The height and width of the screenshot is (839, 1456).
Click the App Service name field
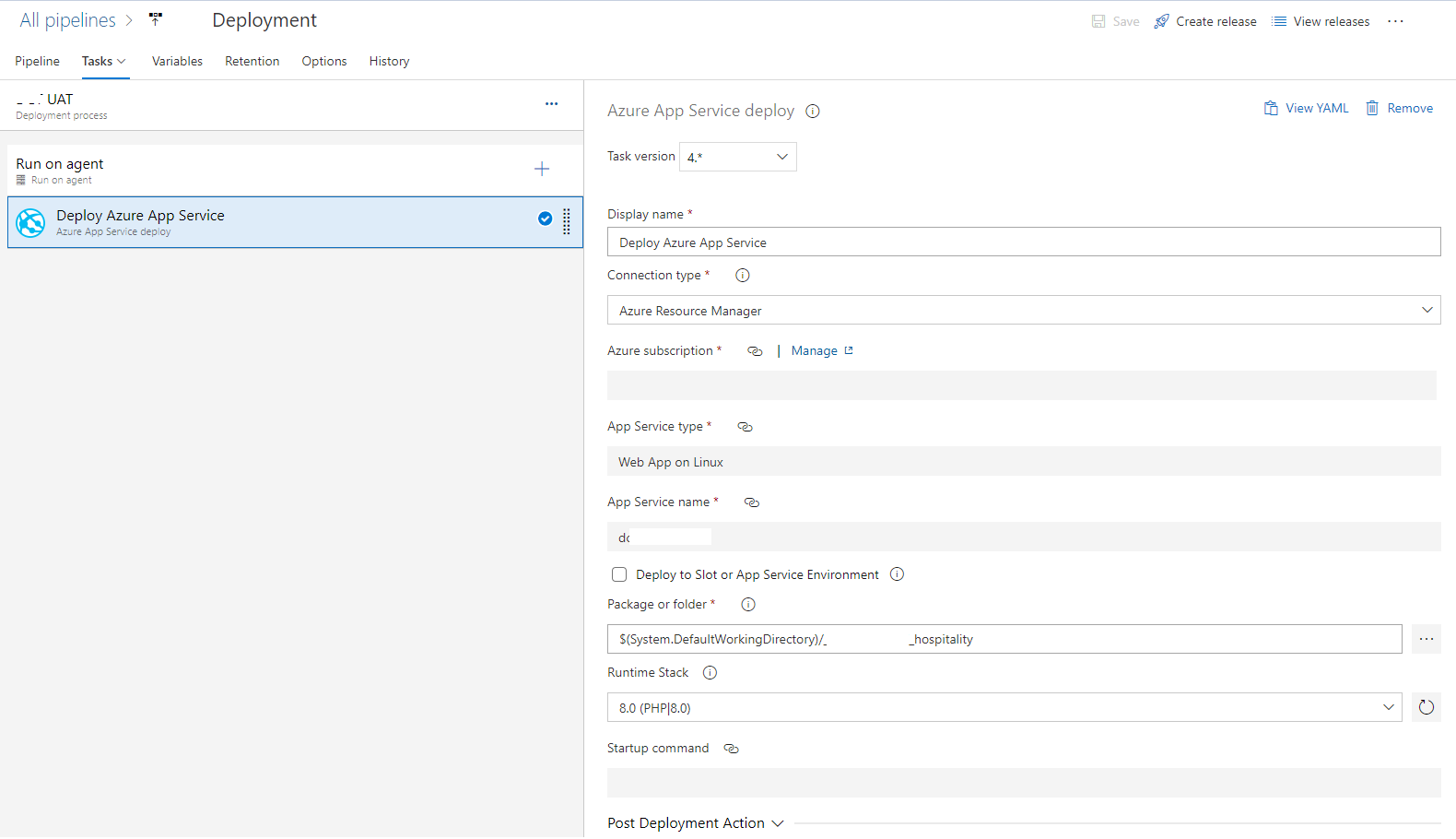tap(1024, 537)
